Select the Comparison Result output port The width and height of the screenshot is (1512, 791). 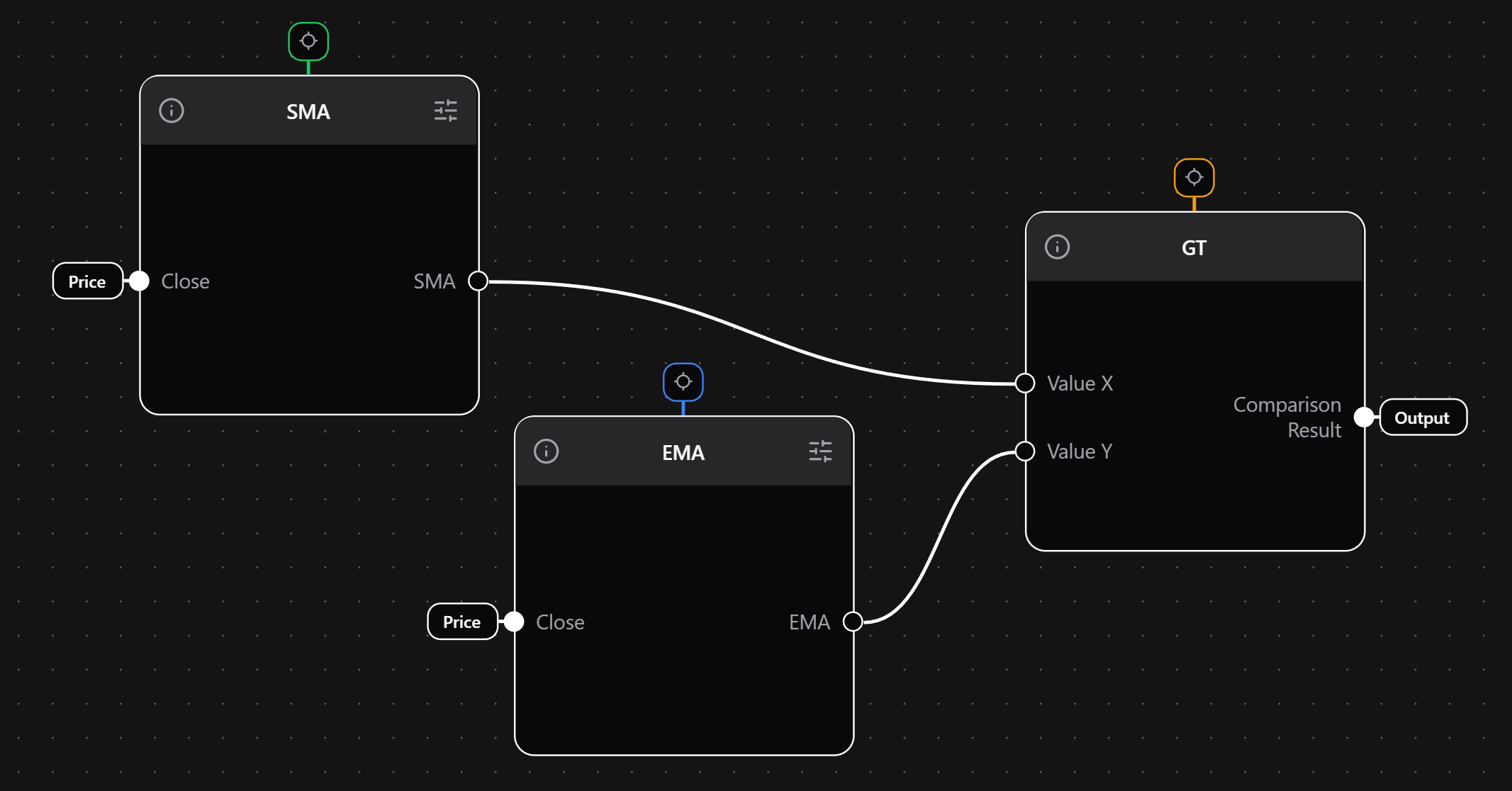1363,417
